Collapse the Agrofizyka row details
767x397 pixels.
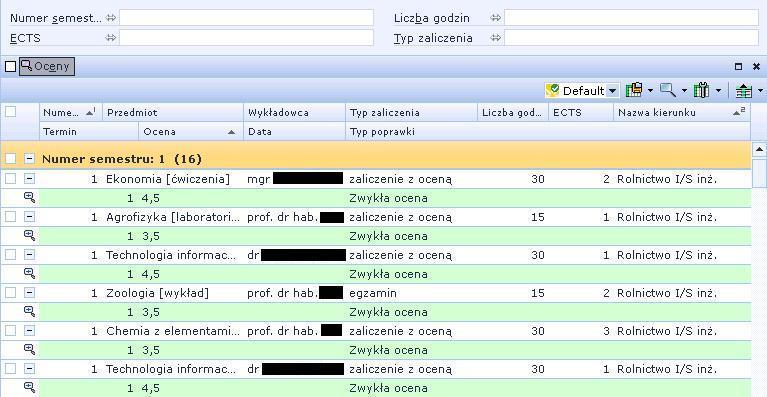30,217
